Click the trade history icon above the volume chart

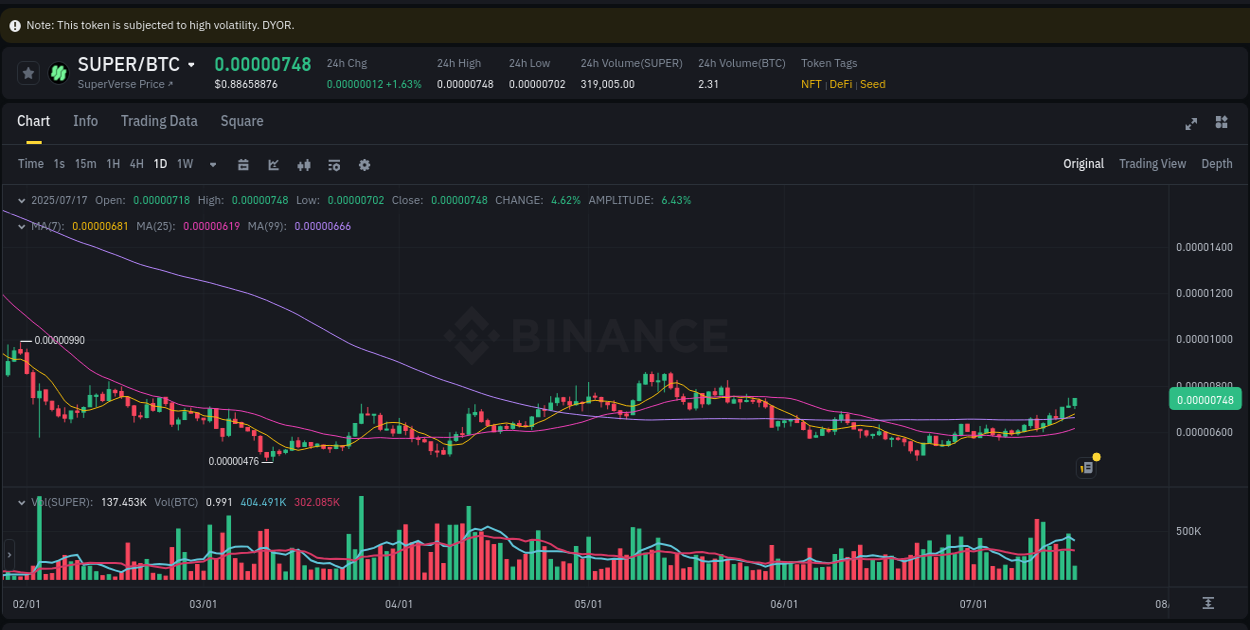point(1085,467)
